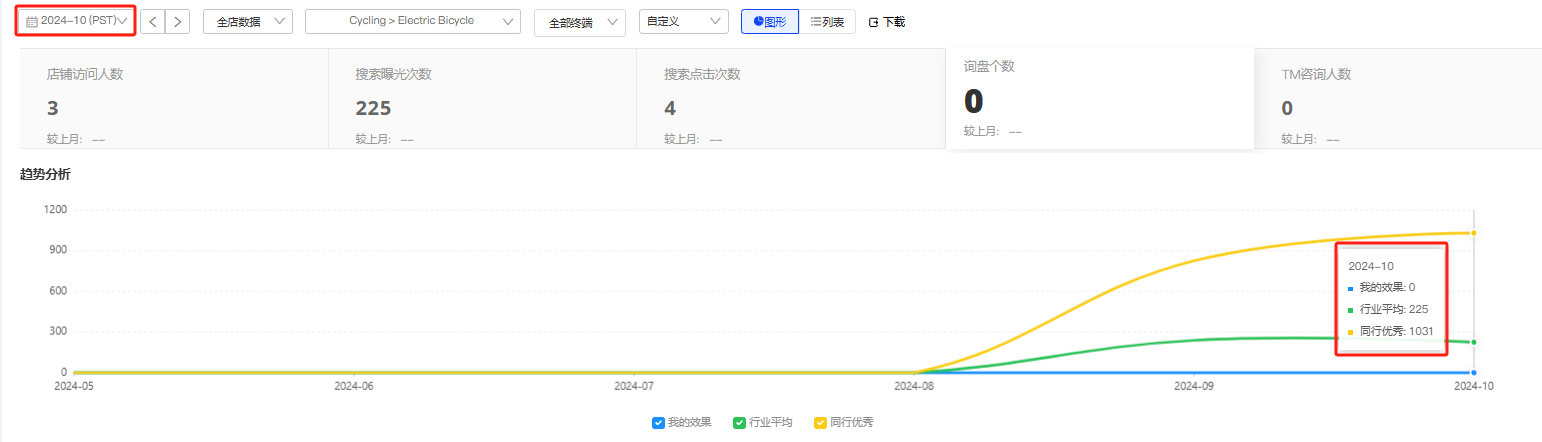Switch to 列表 list view

pyautogui.click(x=827, y=21)
